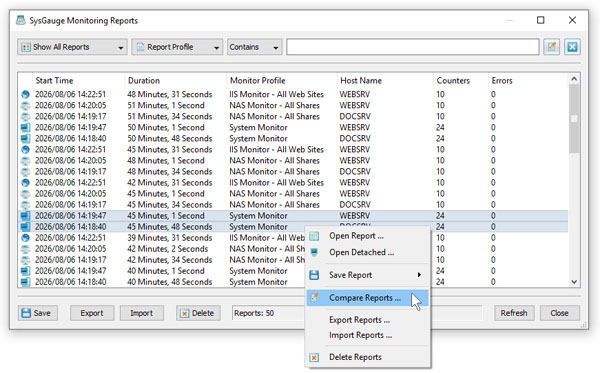Sort by the Counters column header

point(461,81)
